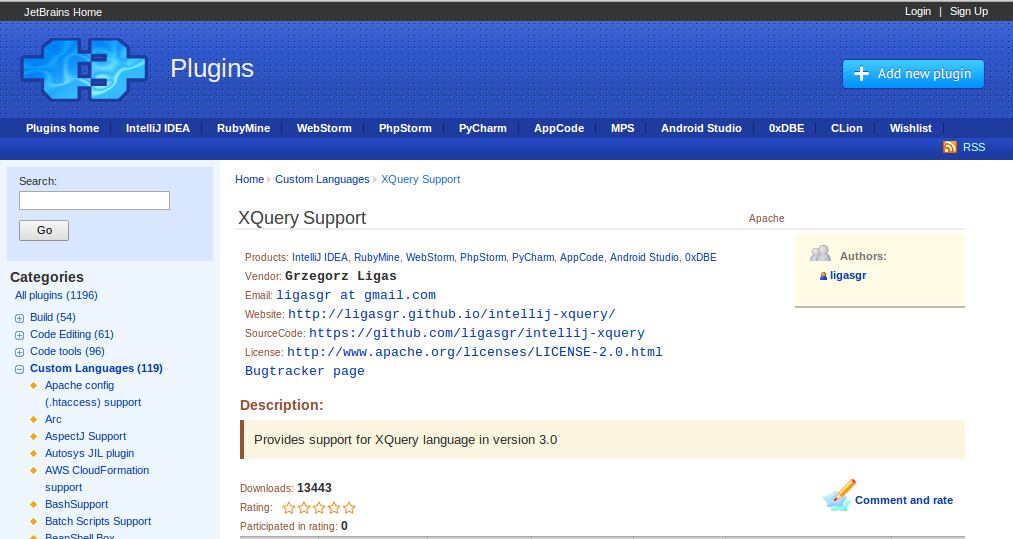Click the ligasgr at gmail.com email link
This screenshot has height=539, width=1013.
coord(356,295)
